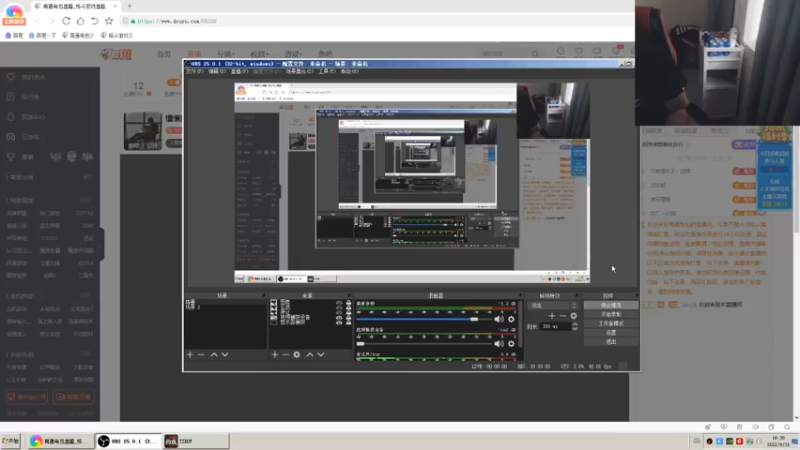Open Desktop Audio channel settings gear
The height and width of the screenshot is (450, 800).
click(x=511, y=319)
